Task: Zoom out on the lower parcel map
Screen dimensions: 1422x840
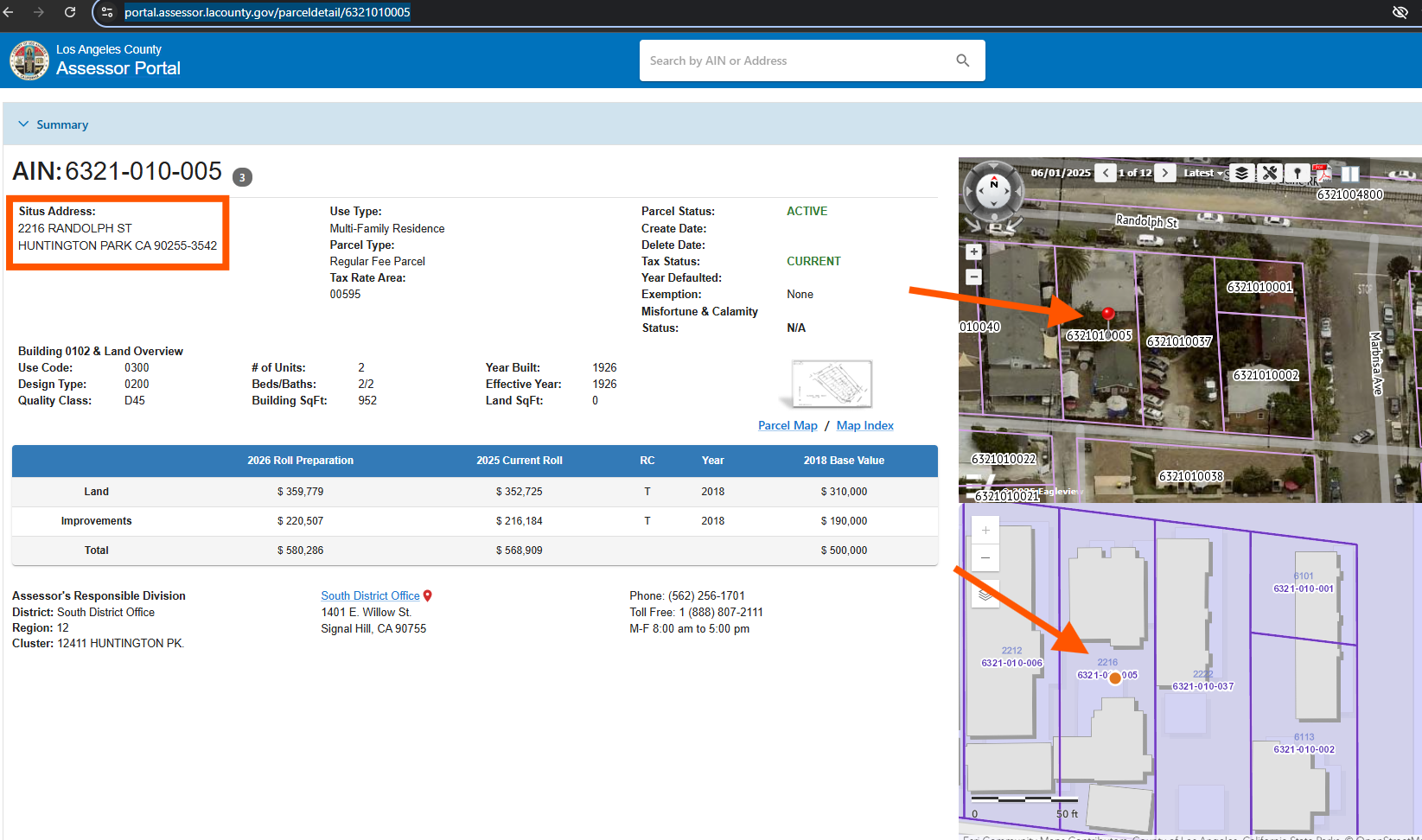Action: pyautogui.click(x=985, y=558)
